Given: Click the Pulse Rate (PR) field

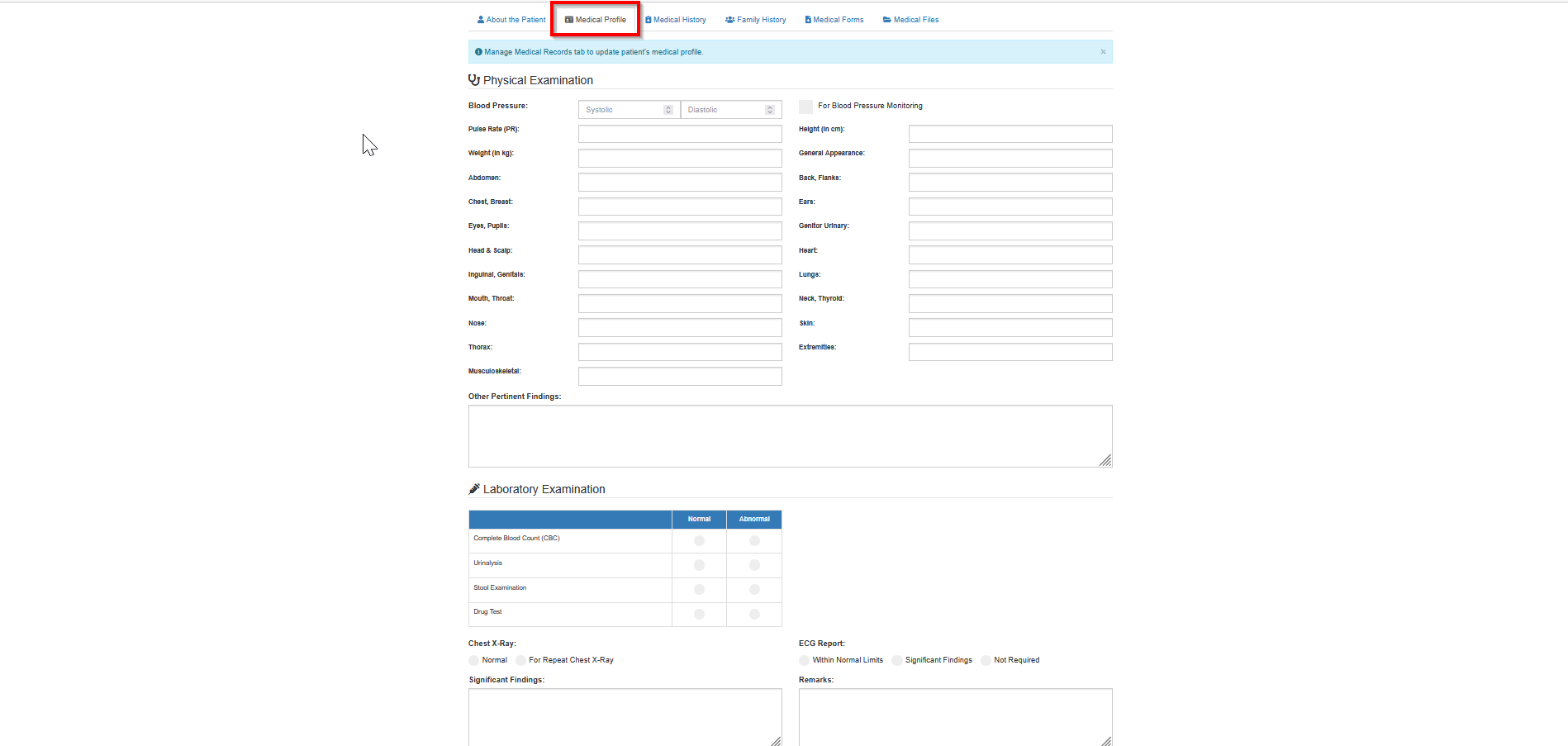Looking at the screenshot, I should click(x=680, y=134).
